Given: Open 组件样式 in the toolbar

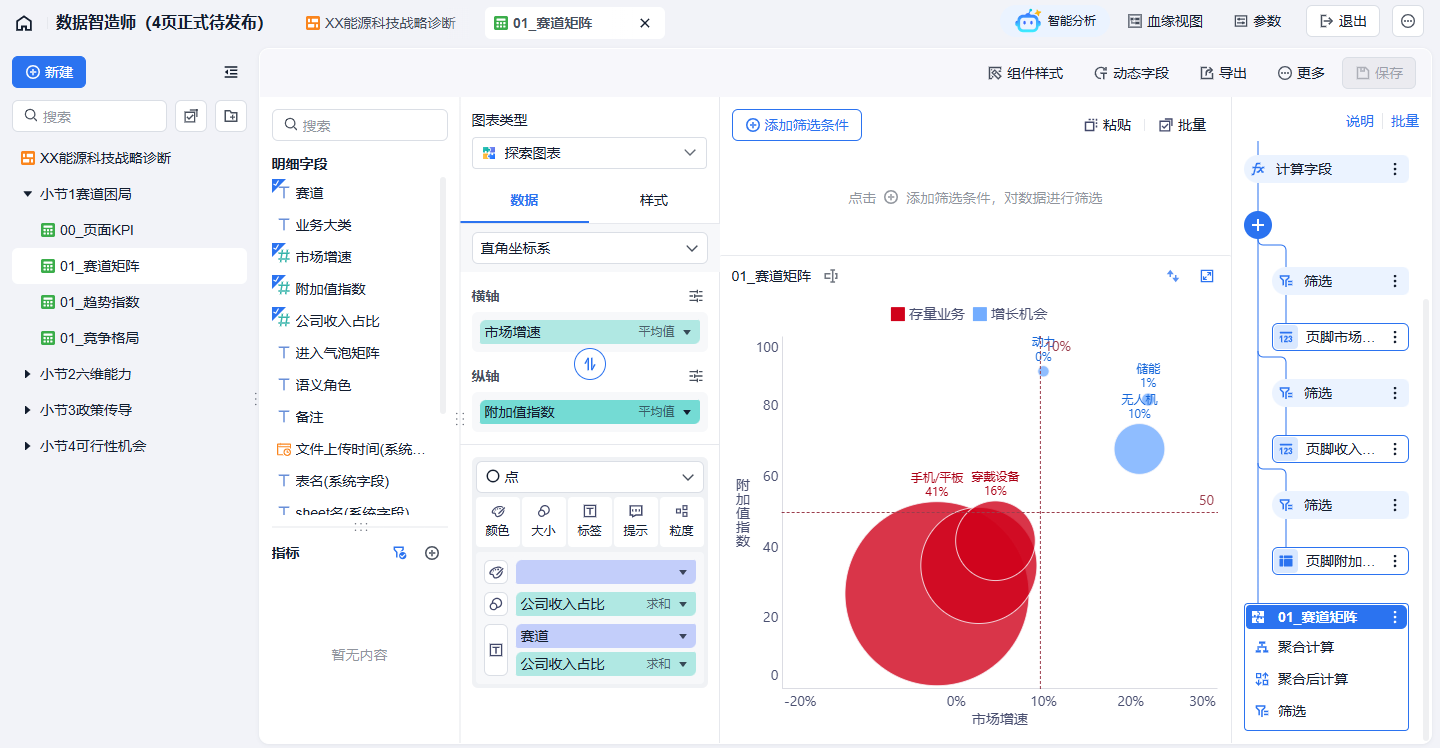Looking at the screenshot, I should (1025, 73).
